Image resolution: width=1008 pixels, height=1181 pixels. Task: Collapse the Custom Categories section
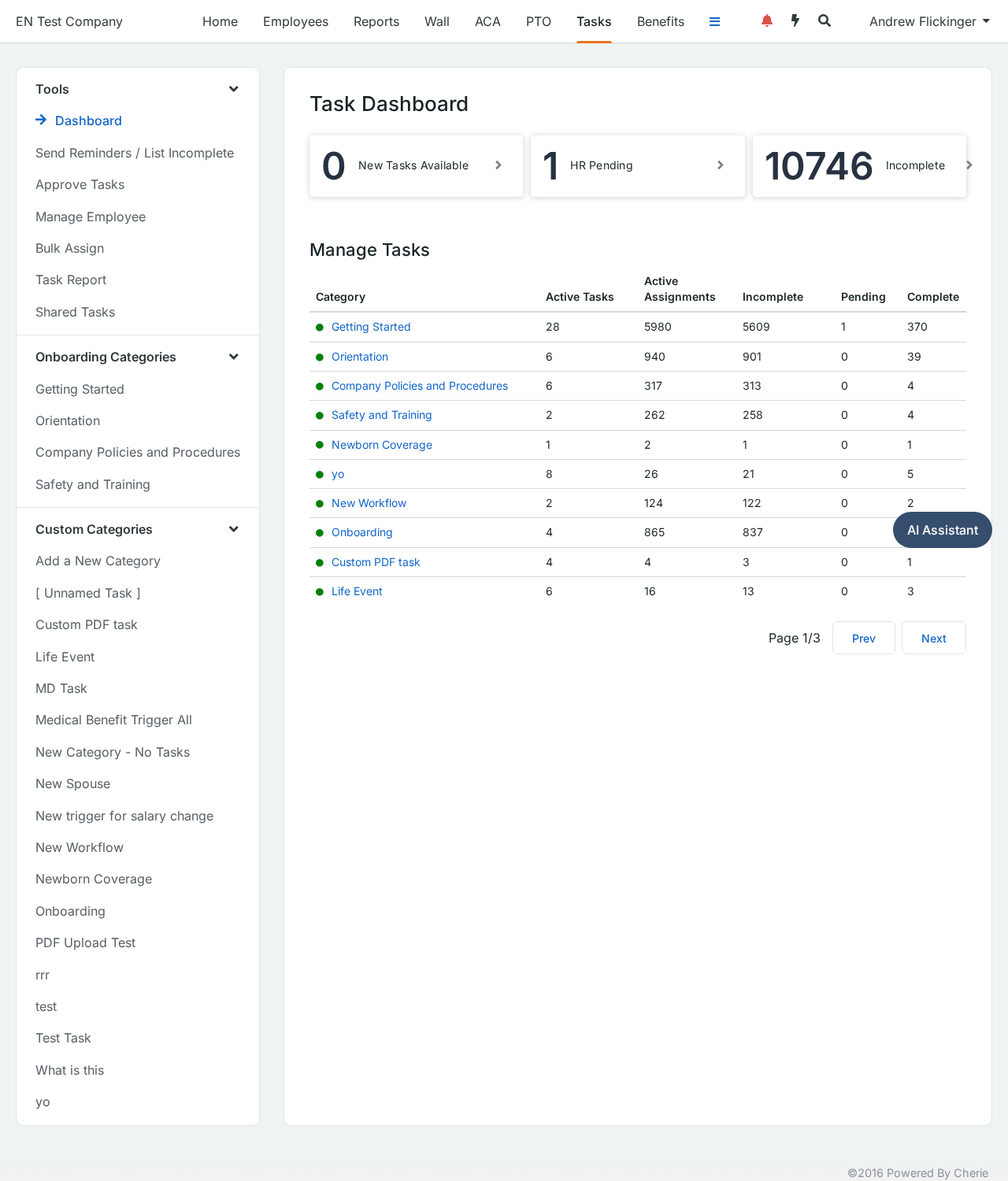(x=234, y=529)
